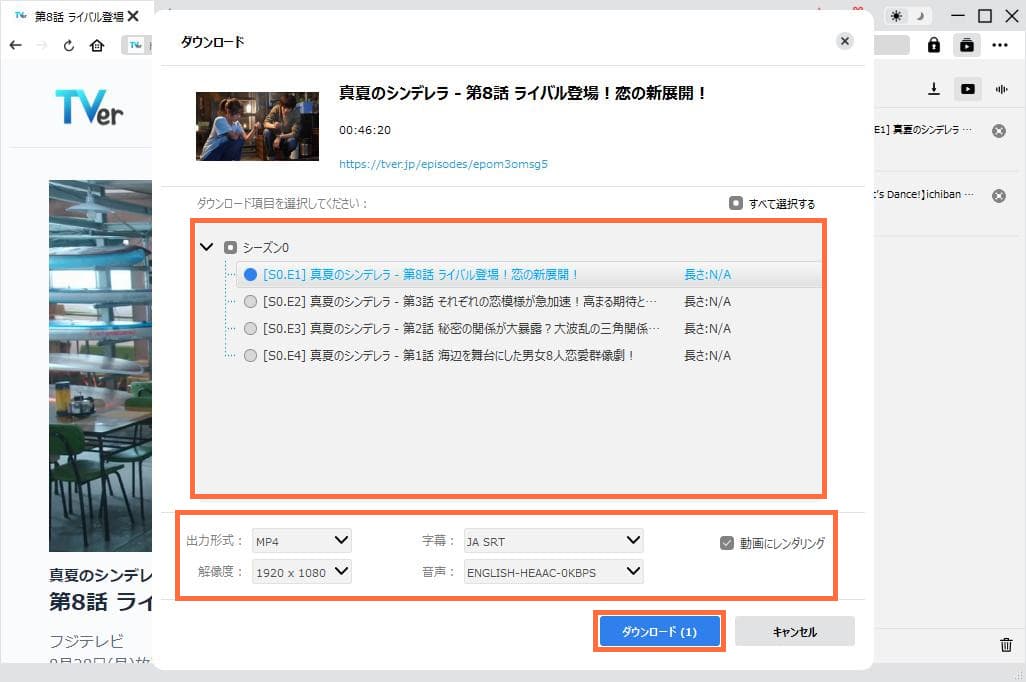Collapse the シーズン0 tree with the chevron
This screenshot has height=682, width=1026.
[x=207, y=247]
